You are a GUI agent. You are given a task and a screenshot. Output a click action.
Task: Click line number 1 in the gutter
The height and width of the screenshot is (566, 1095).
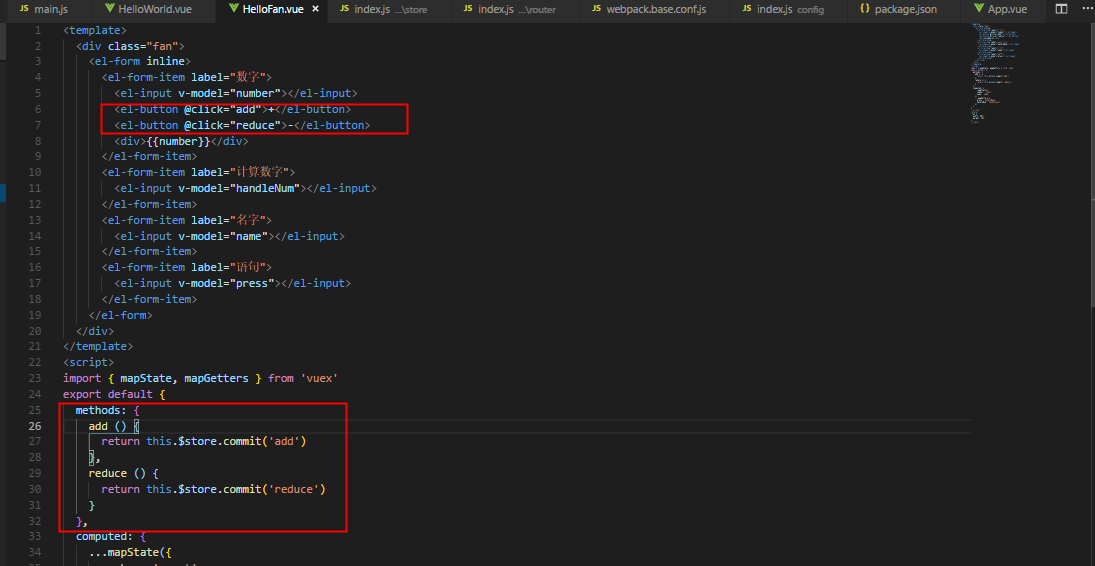[x=37, y=30]
